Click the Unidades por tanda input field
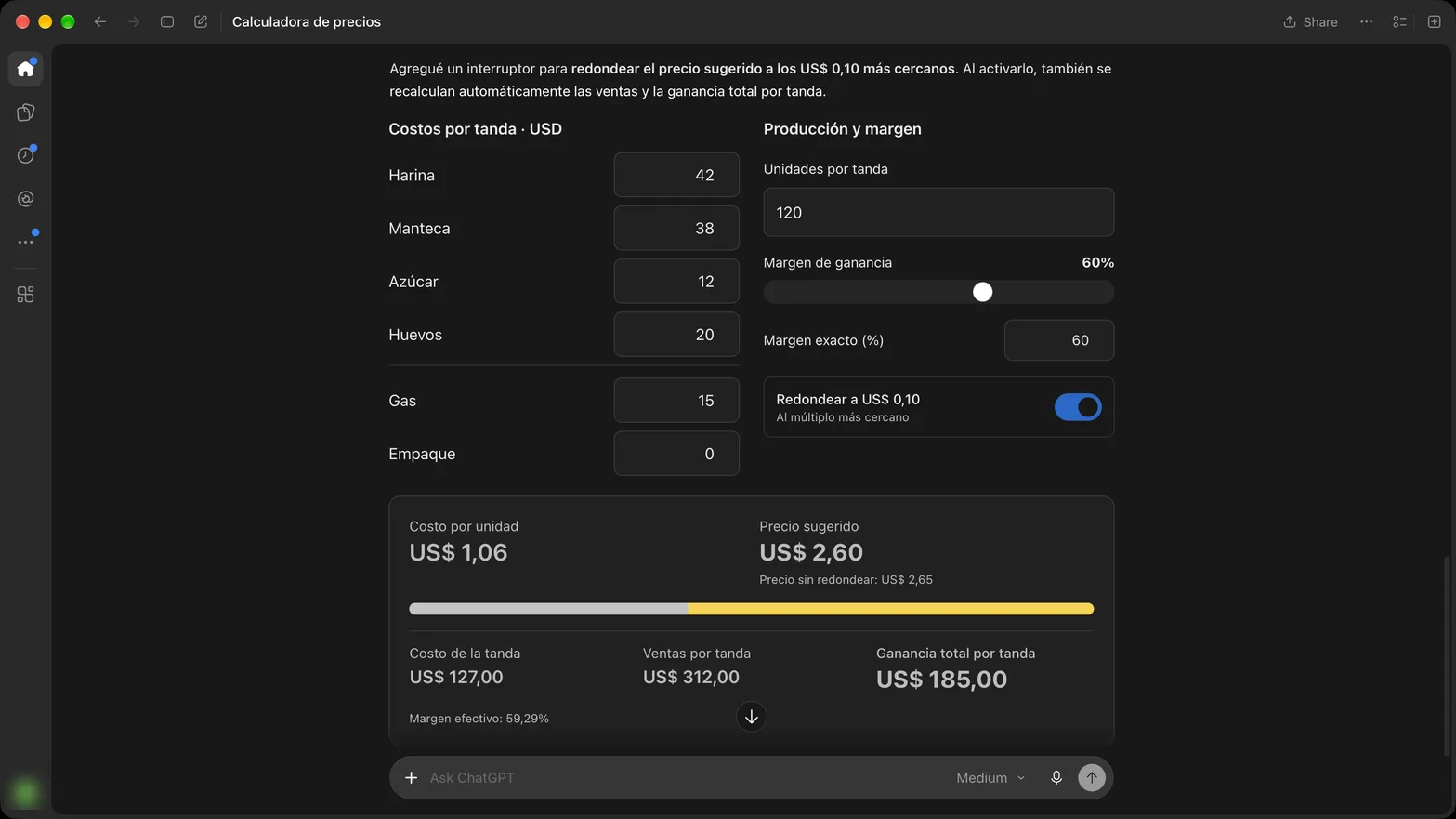This screenshot has height=819, width=1456. click(x=938, y=212)
